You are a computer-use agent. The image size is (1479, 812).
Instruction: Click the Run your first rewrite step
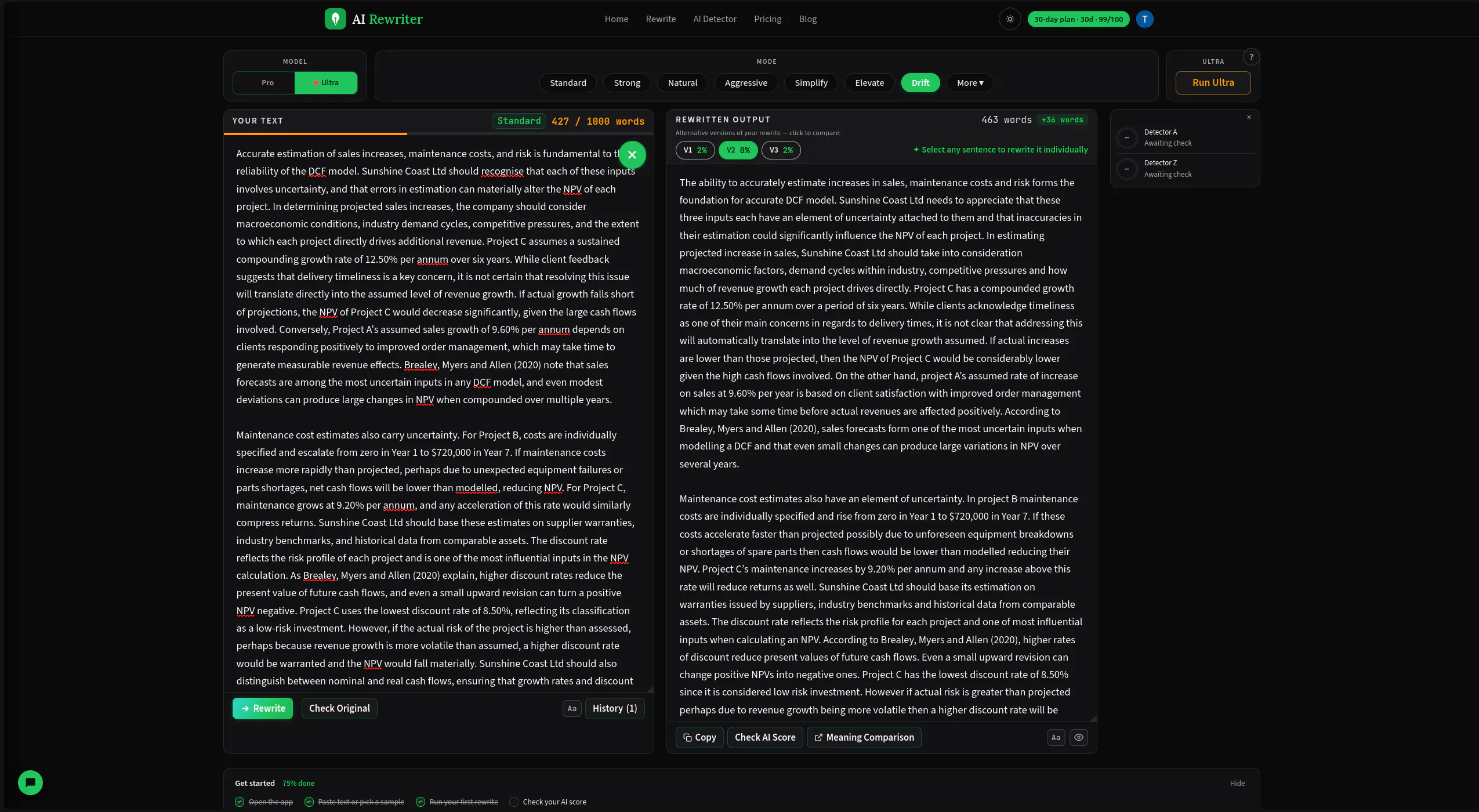(457, 802)
